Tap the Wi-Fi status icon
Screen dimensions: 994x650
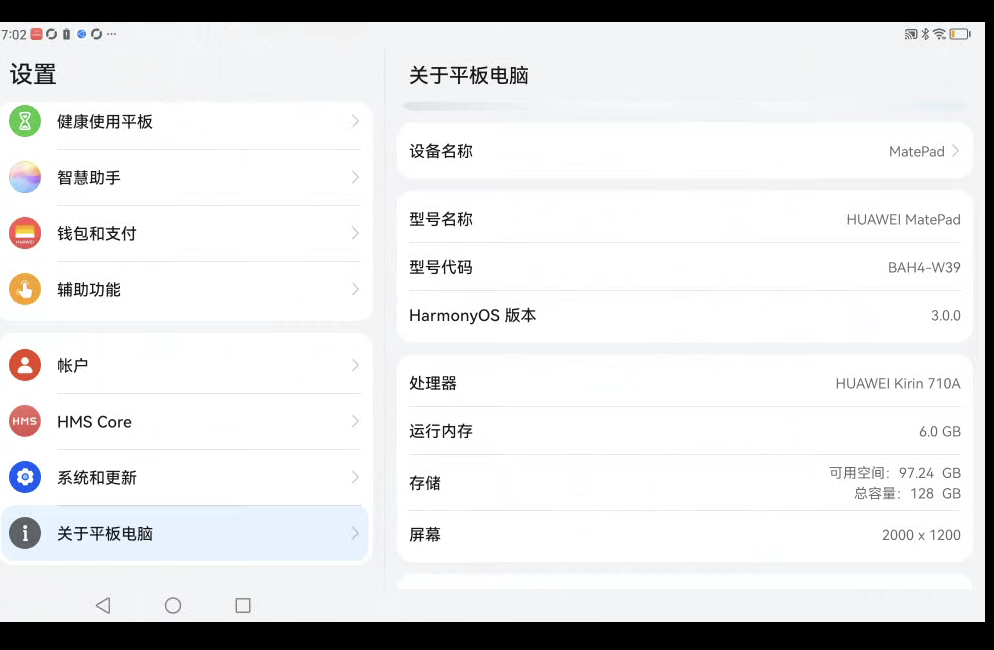939,34
